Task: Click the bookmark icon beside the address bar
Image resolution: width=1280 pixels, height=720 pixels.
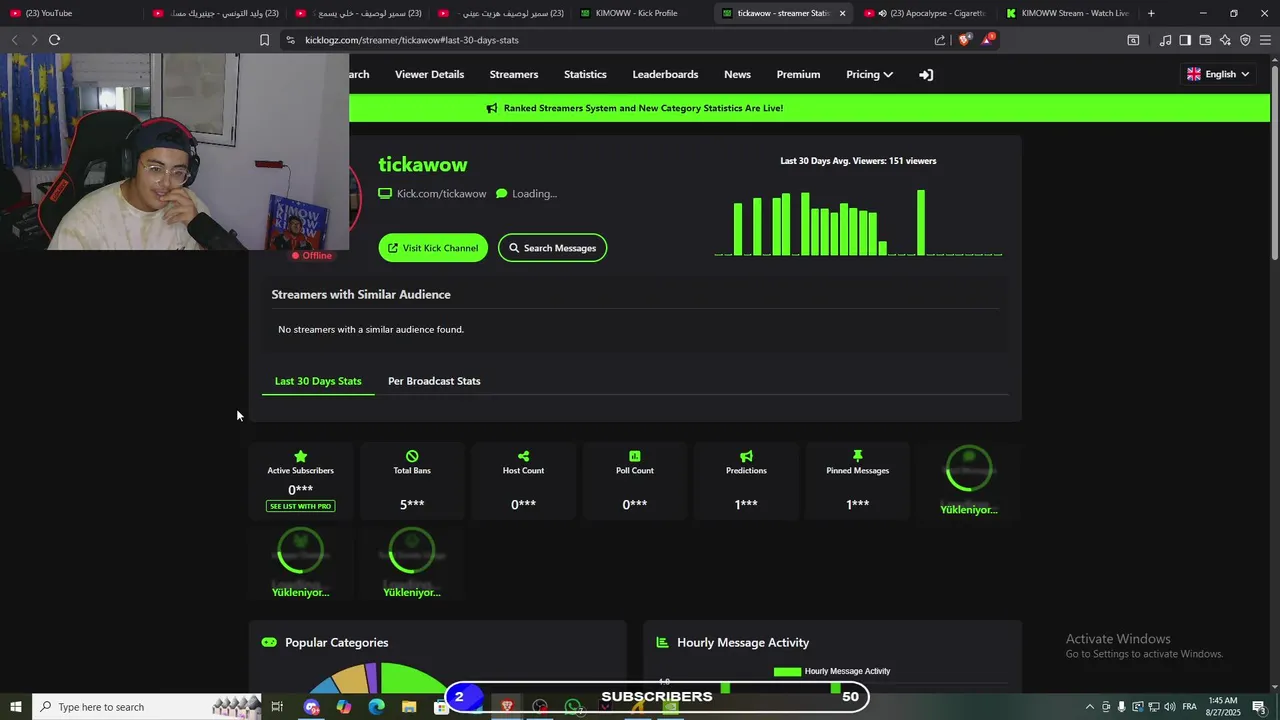Action: tap(264, 40)
